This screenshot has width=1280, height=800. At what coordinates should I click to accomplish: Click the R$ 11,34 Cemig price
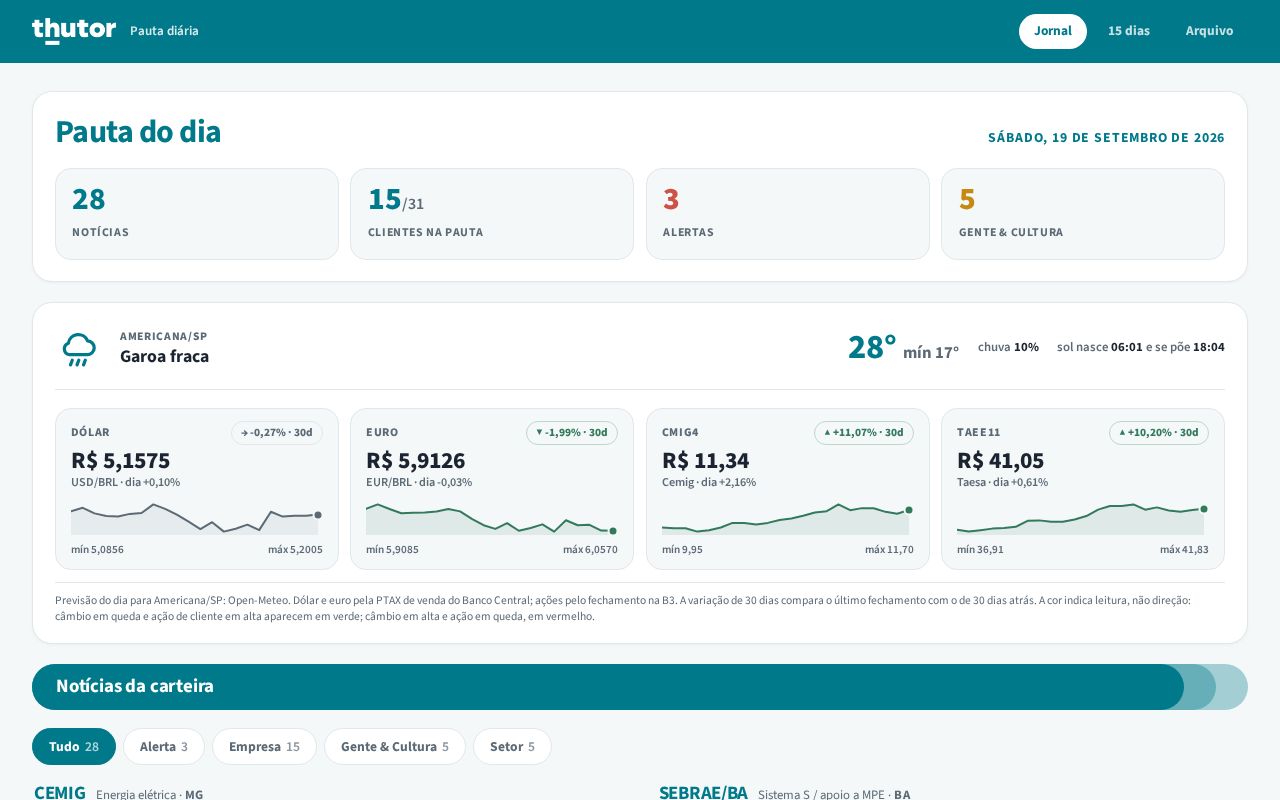[706, 461]
